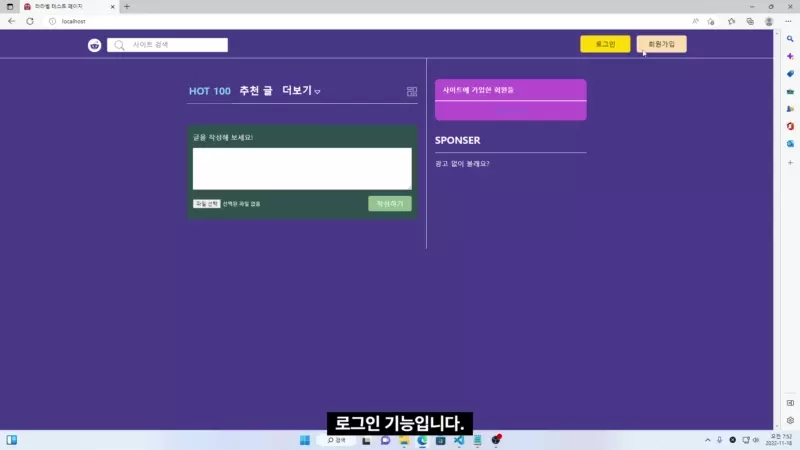
Task: Open browser profile avatar
Action: coord(769,21)
